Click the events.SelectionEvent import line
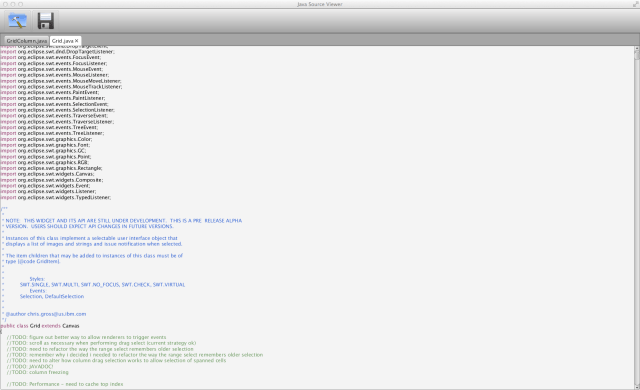 point(54,104)
